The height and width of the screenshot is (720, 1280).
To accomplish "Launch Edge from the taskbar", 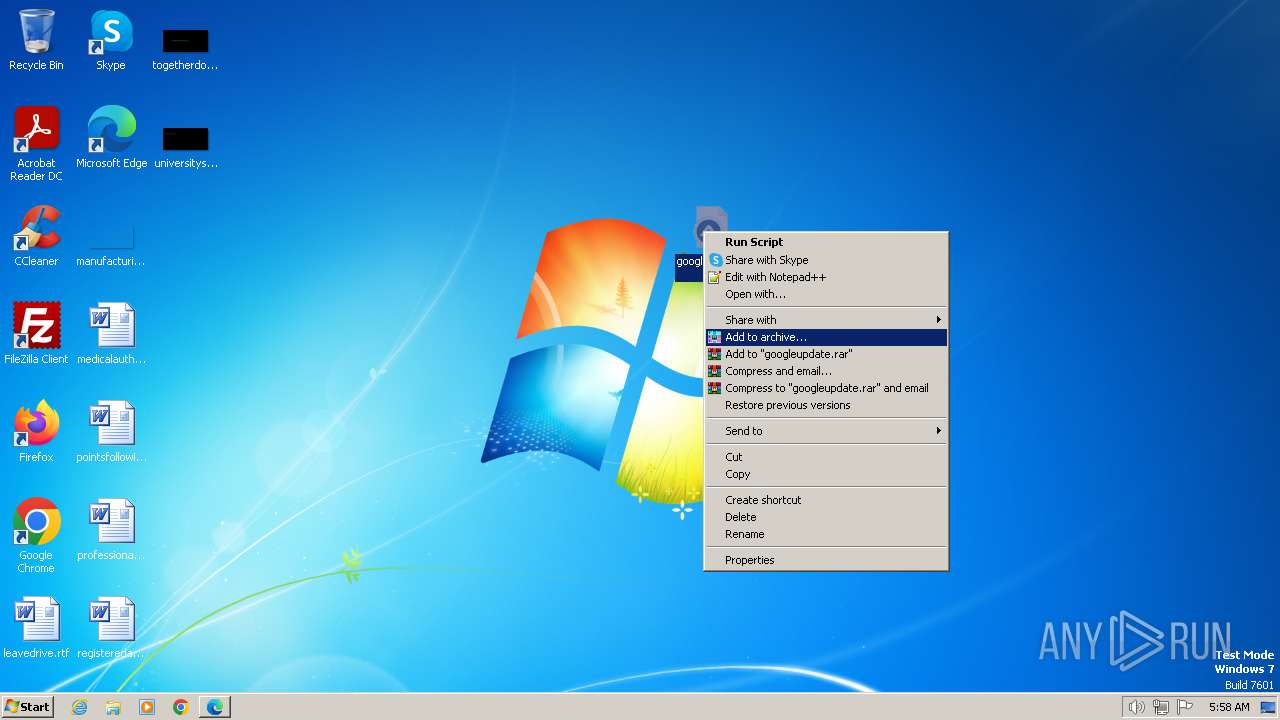I will click(x=215, y=707).
